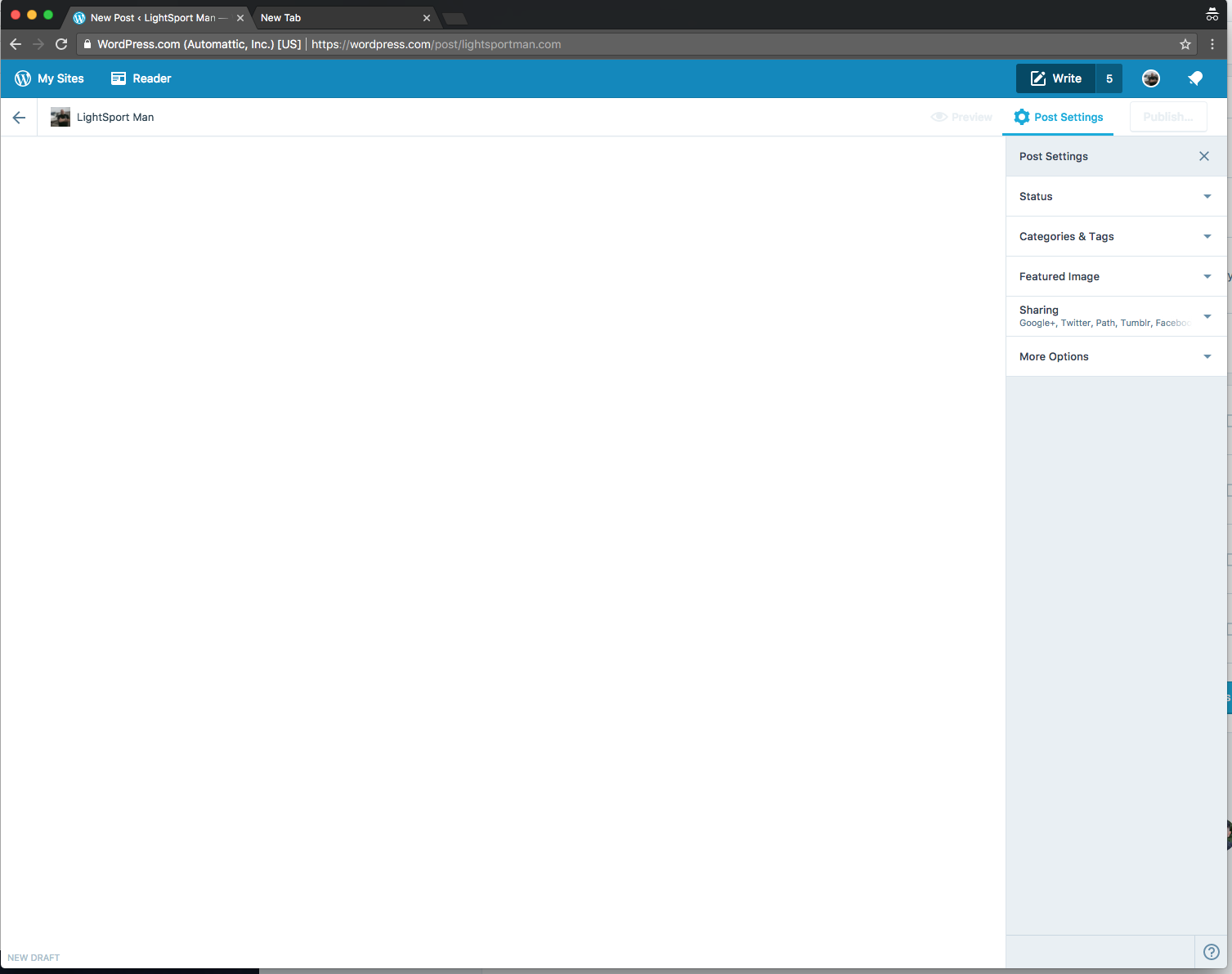Viewport: 1232px width, 974px height.
Task: Click the NEW DRAFT status text
Action: click(34, 958)
